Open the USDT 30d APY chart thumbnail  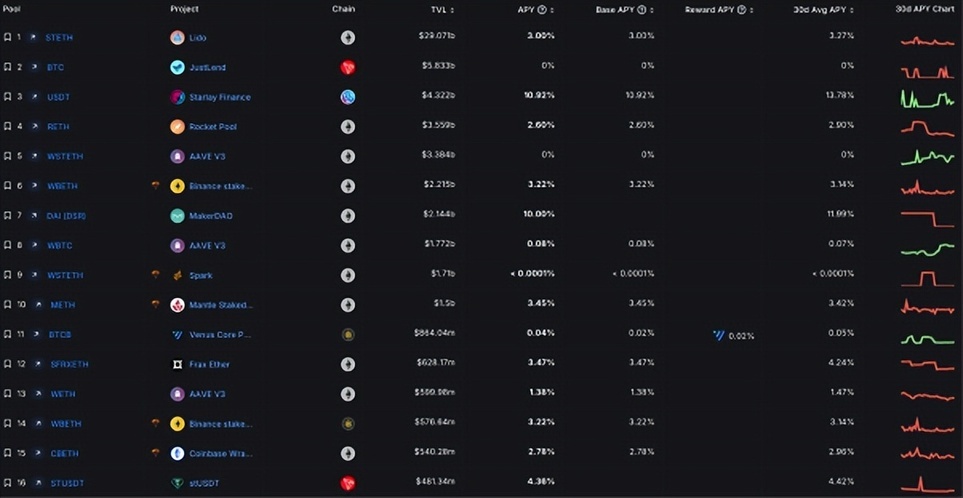927,98
